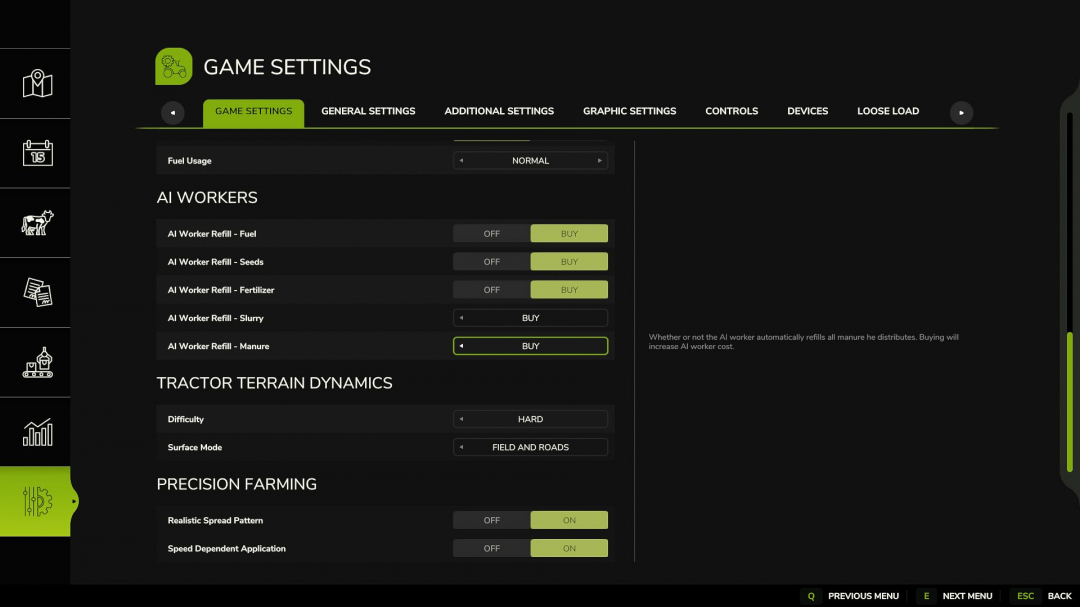The width and height of the screenshot is (1080, 607).
Task: Click the AI Worker Refill - Slurry label
Action: [216, 318]
